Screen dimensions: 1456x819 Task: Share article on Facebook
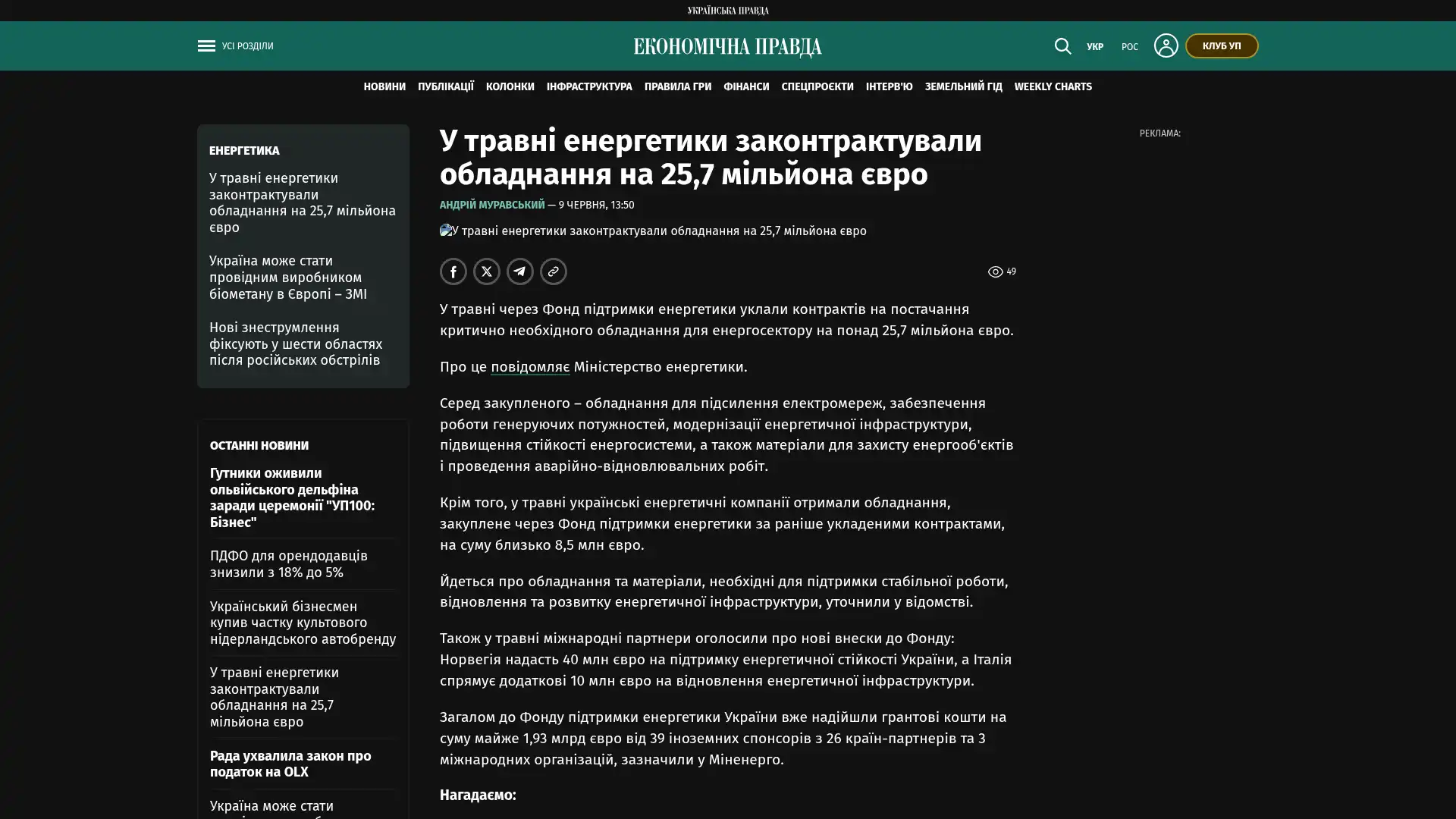453,271
